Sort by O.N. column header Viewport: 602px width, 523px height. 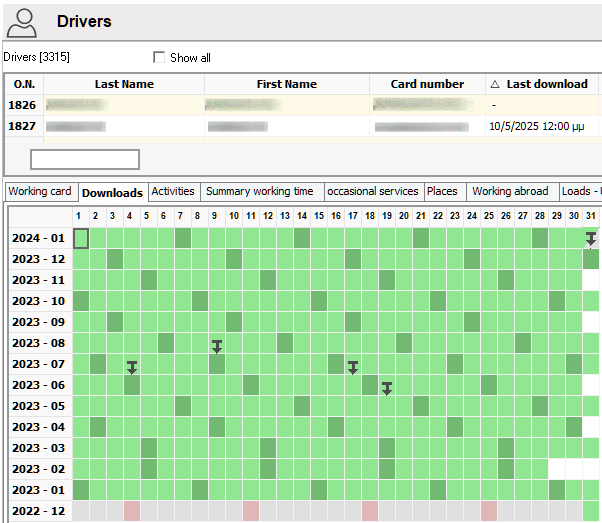[24, 84]
